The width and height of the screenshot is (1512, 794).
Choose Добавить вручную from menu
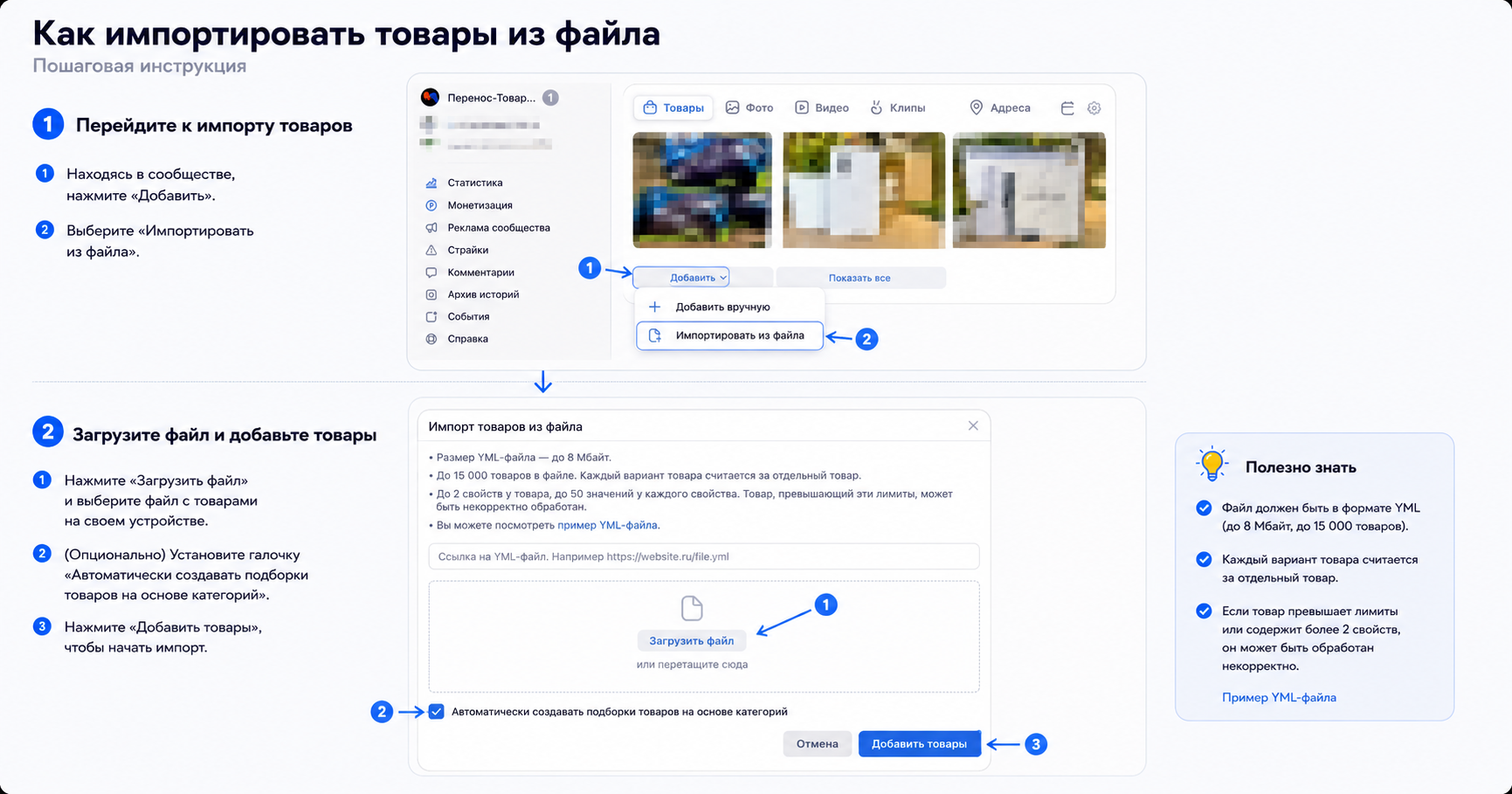(x=729, y=307)
